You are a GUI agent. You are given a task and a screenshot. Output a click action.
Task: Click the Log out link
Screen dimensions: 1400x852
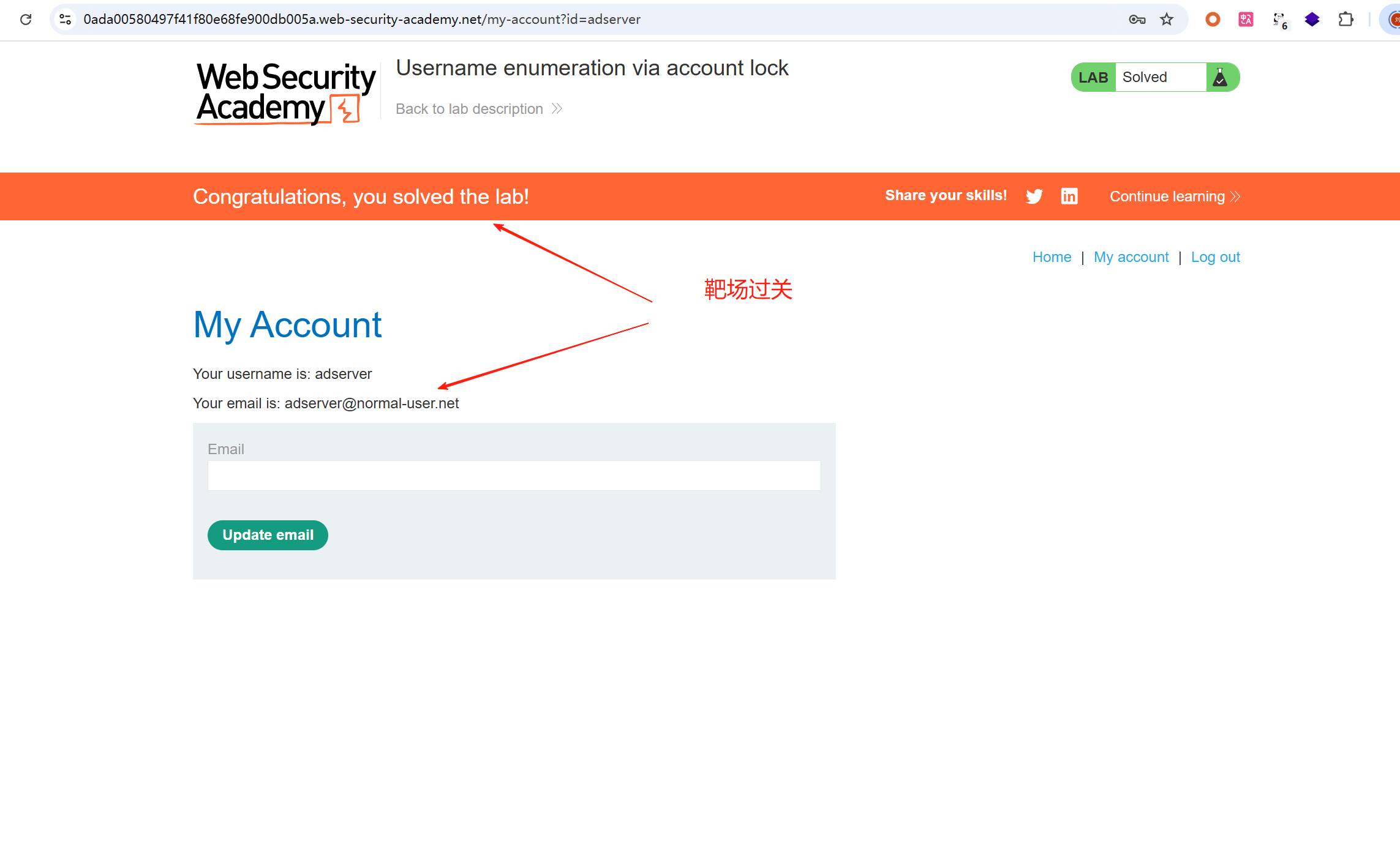(x=1215, y=257)
